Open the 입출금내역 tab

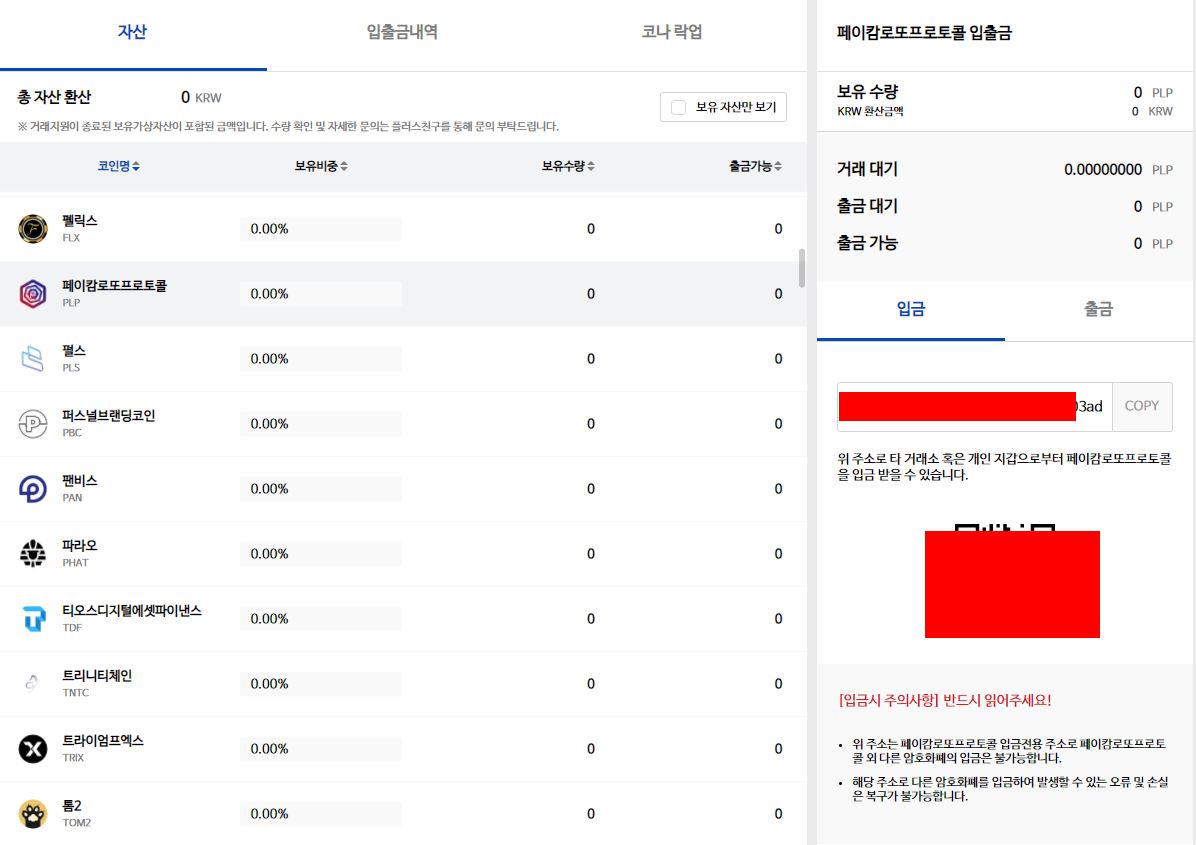[x=402, y=33]
